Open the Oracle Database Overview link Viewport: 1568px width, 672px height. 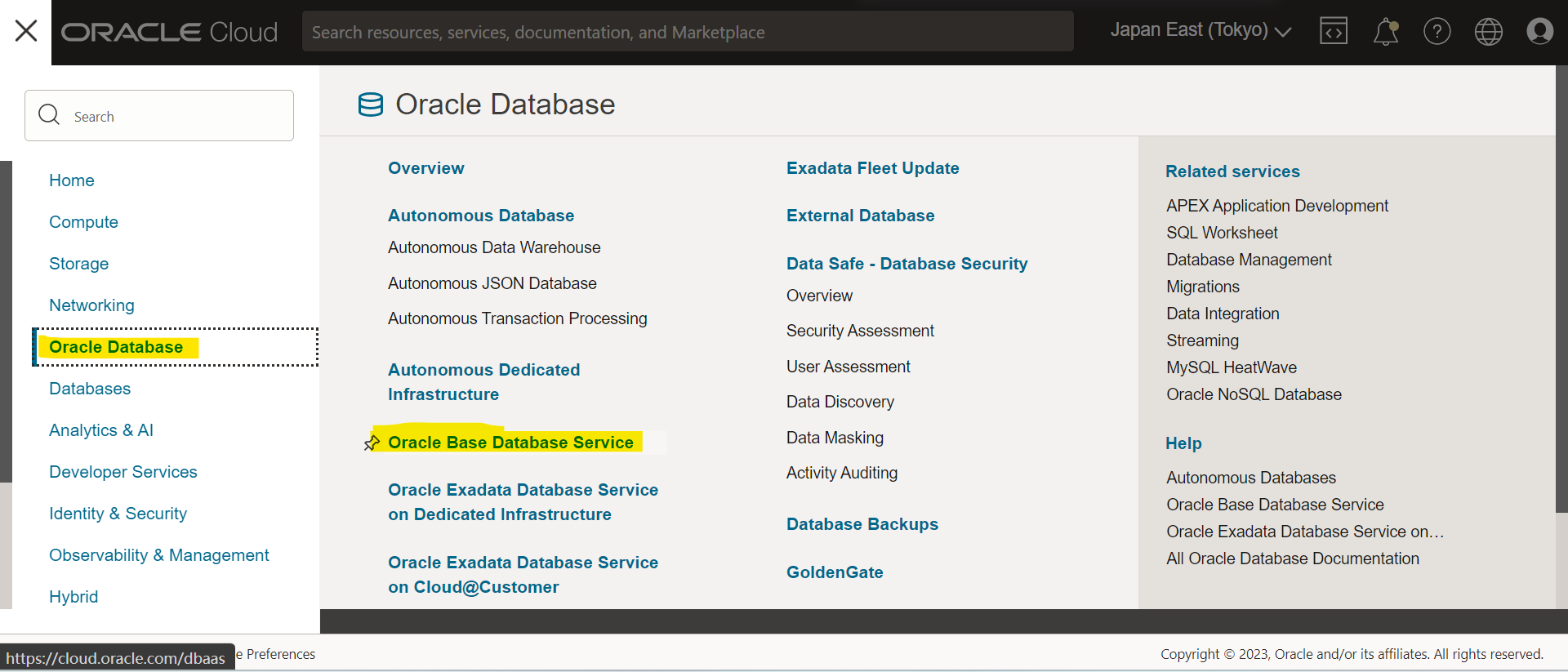click(426, 168)
